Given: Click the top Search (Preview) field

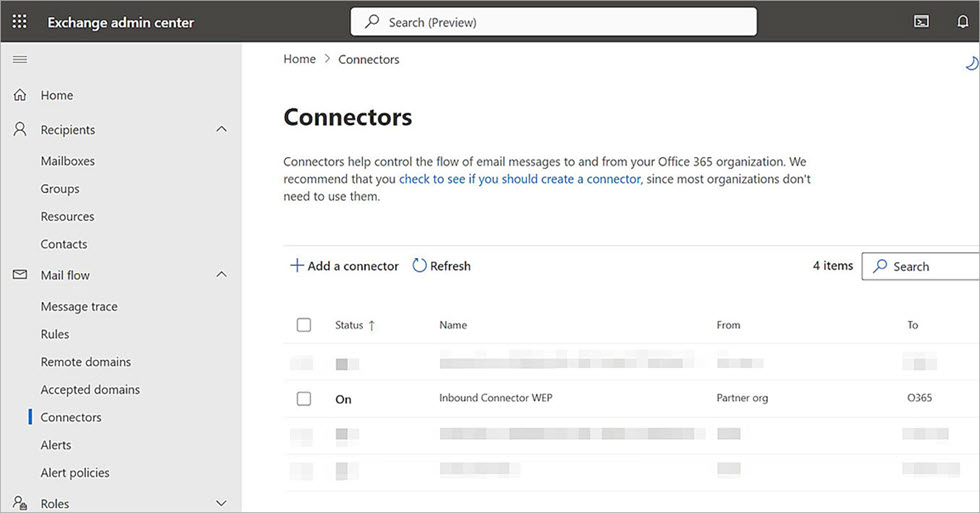Looking at the screenshot, I should (553, 22).
